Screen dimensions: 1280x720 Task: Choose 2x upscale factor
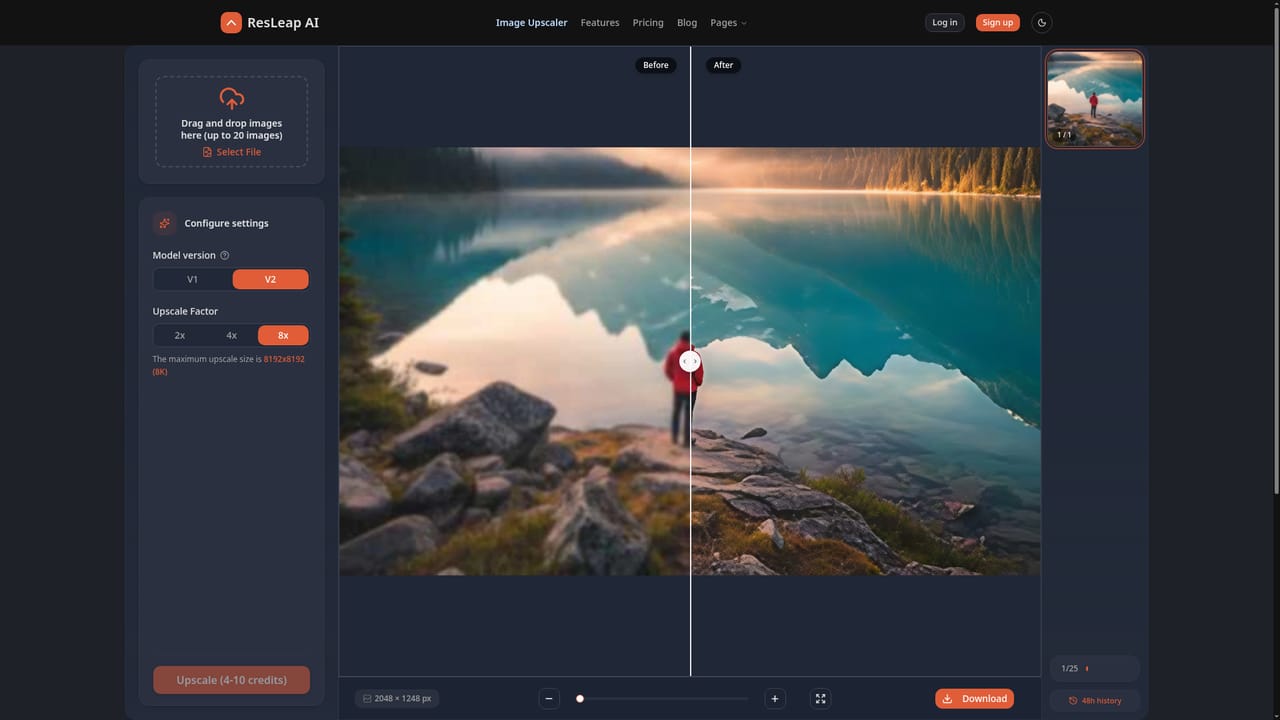[x=180, y=335]
